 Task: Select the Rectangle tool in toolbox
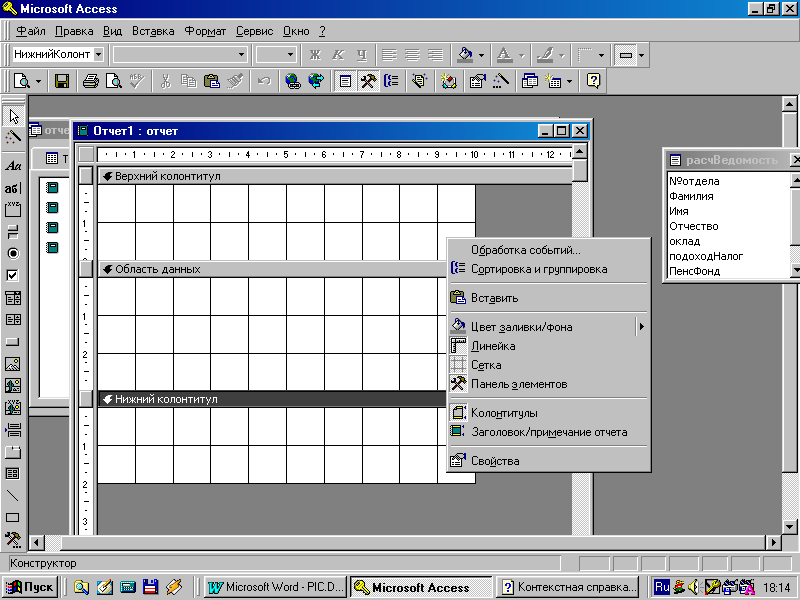[13, 517]
